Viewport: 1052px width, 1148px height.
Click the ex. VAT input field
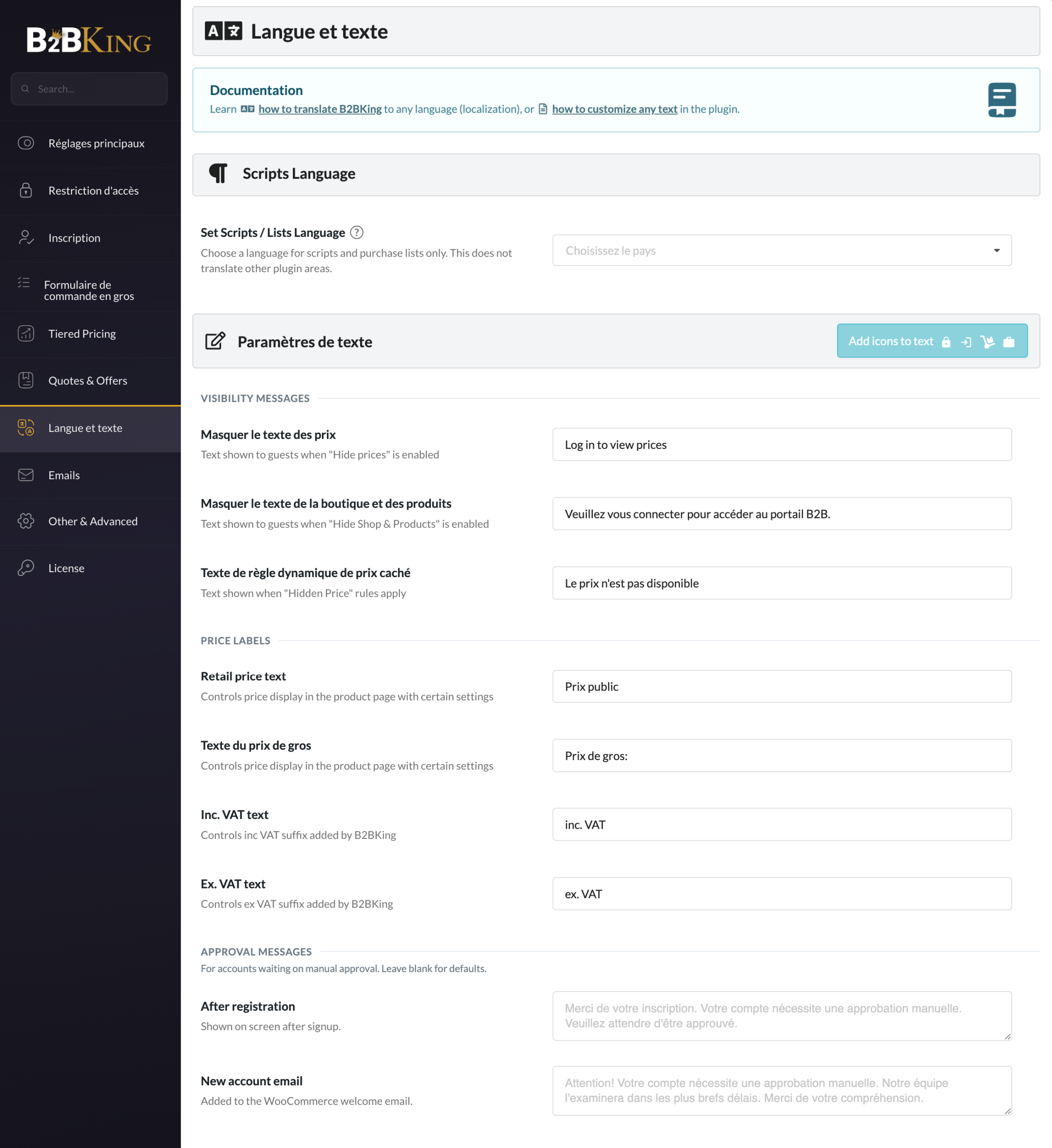[782, 893]
